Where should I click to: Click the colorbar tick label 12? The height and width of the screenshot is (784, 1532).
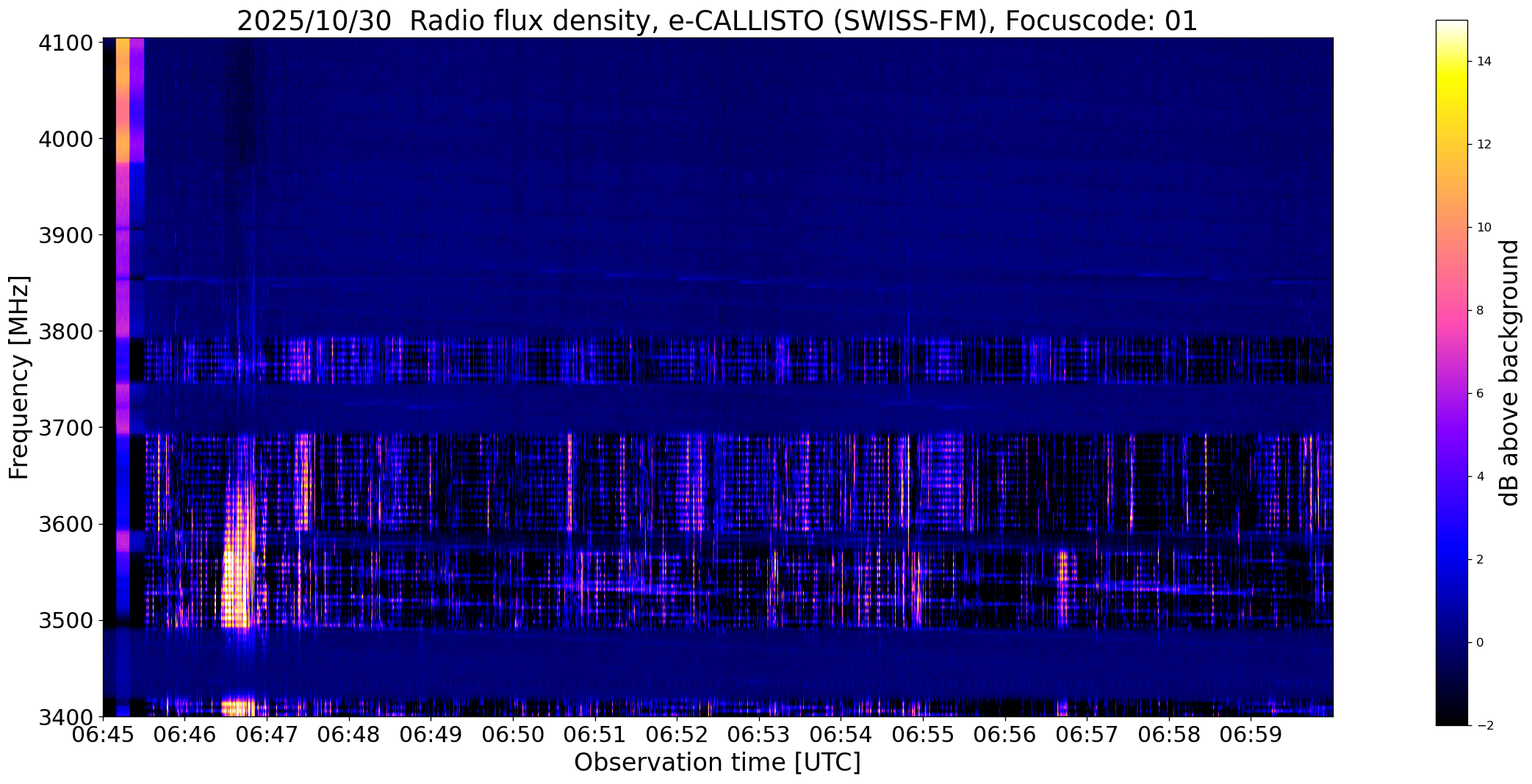[1484, 145]
